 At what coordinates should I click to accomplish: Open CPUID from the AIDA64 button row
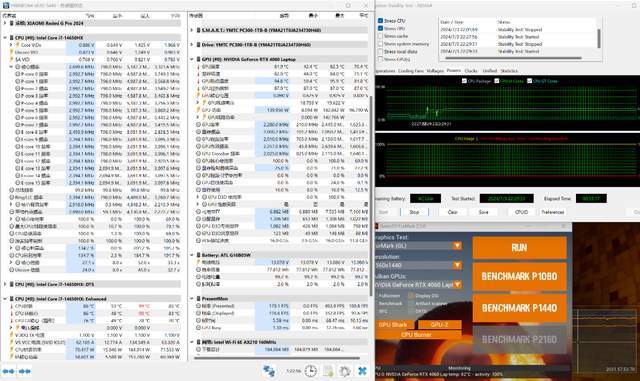pos(522,212)
